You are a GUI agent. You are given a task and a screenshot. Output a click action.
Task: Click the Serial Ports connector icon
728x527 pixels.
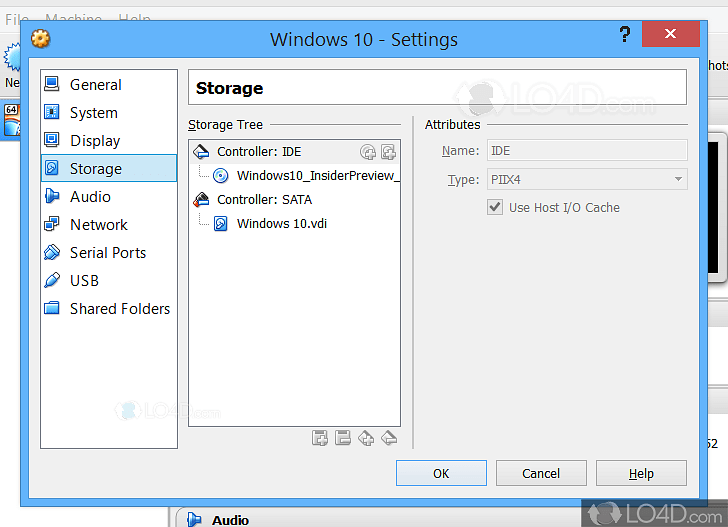[x=52, y=252]
